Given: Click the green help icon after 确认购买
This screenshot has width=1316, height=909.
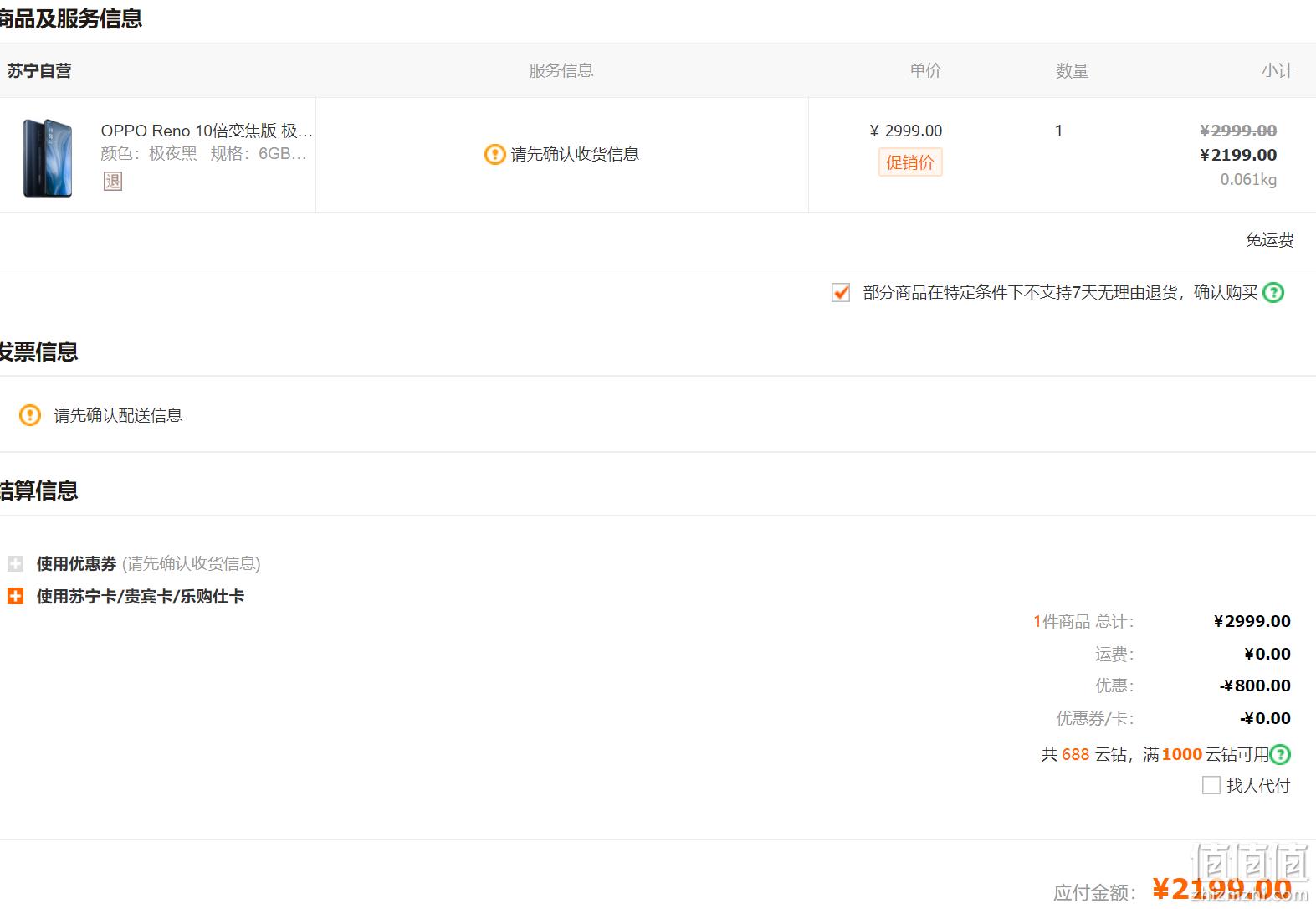Looking at the screenshot, I should pos(1273,292).
